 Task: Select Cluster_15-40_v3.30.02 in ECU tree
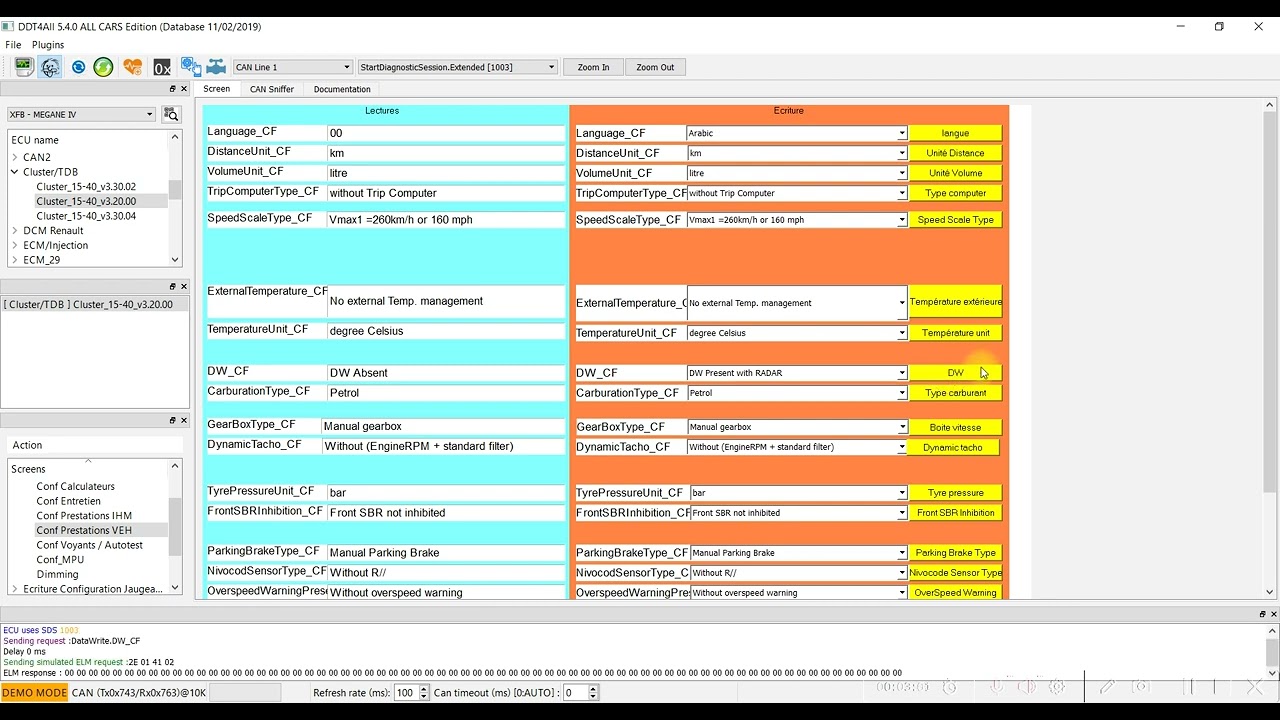tap(86, 187)
